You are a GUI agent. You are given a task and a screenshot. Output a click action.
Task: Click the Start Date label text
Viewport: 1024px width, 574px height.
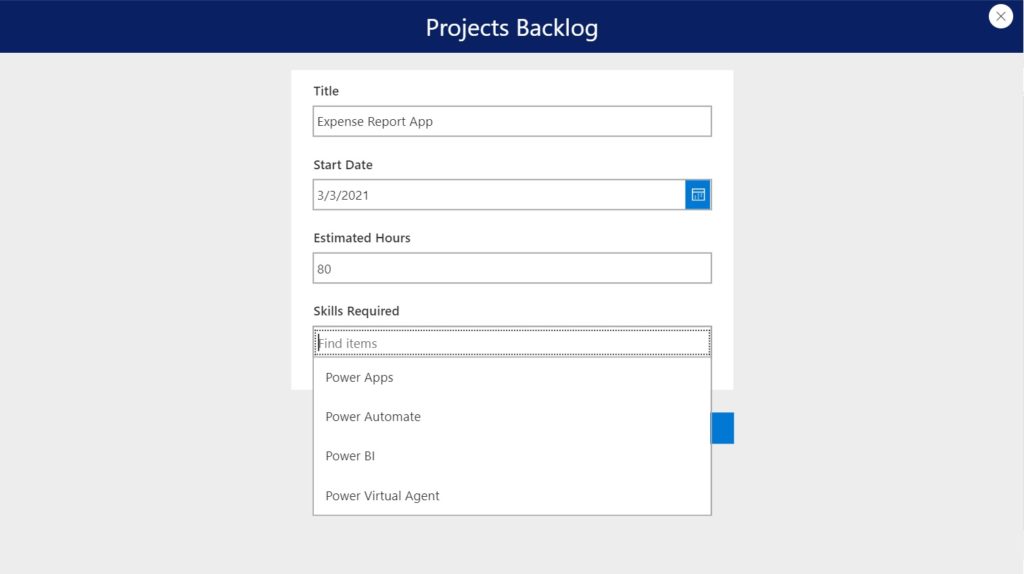(343, 165)
